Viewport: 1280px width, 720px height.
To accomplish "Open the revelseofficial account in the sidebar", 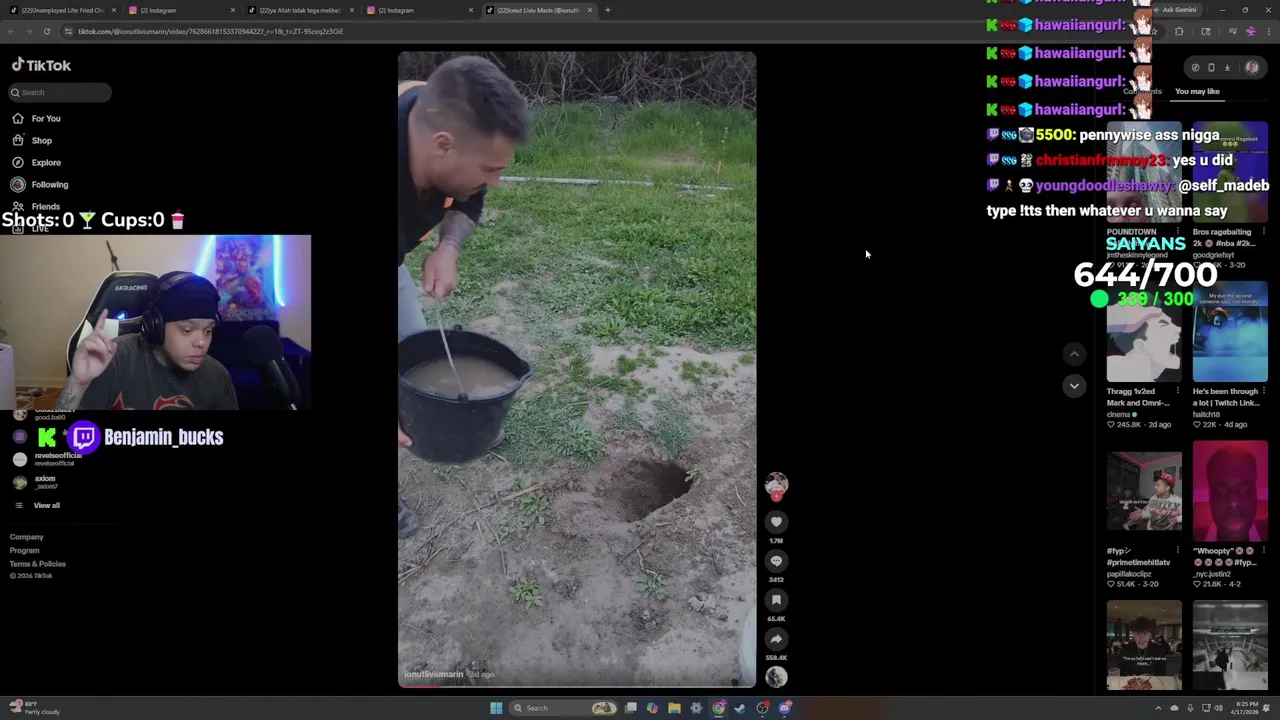I will [x=50, y=459].
